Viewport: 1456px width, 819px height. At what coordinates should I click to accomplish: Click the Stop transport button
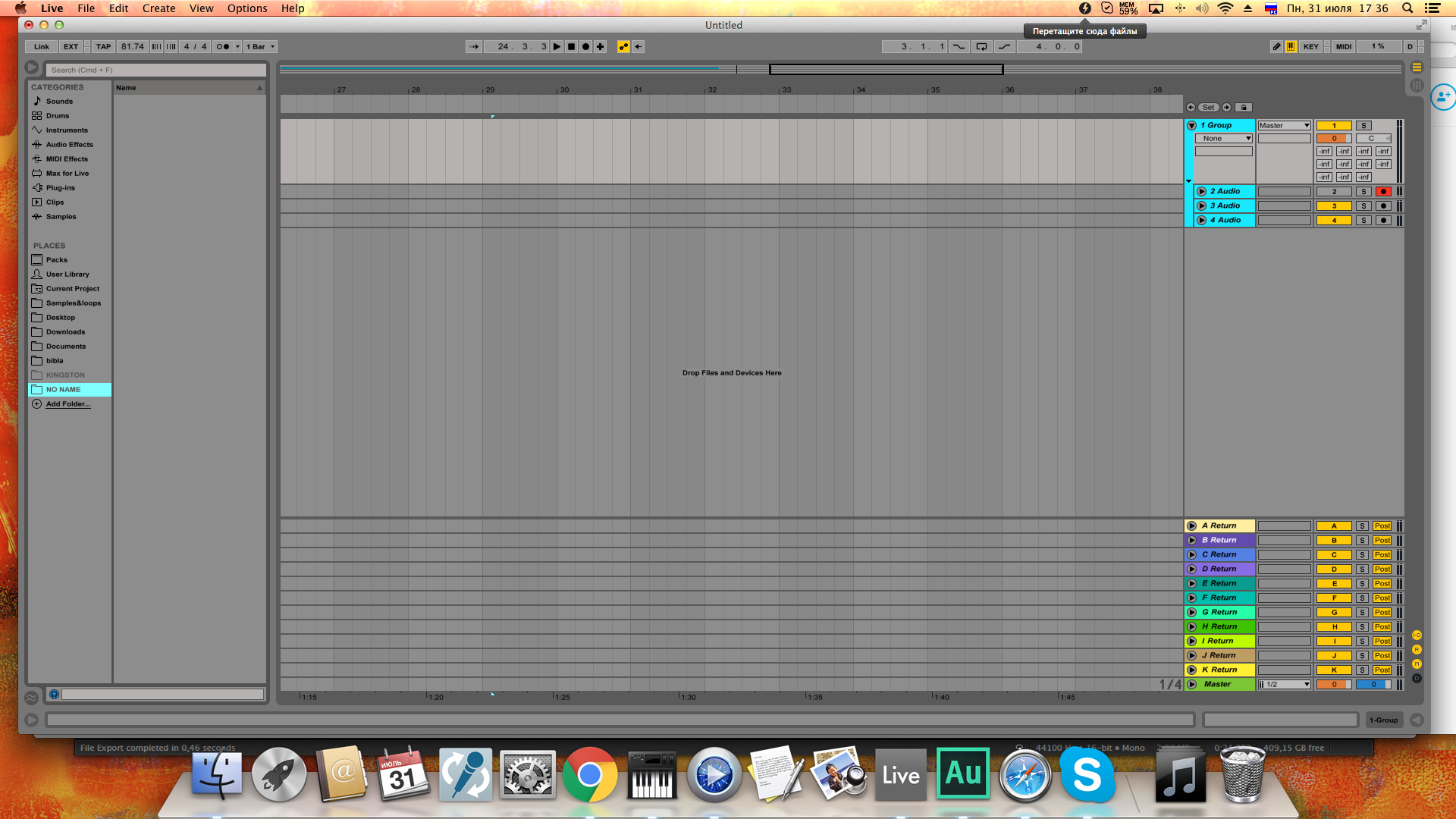(572, 47)
